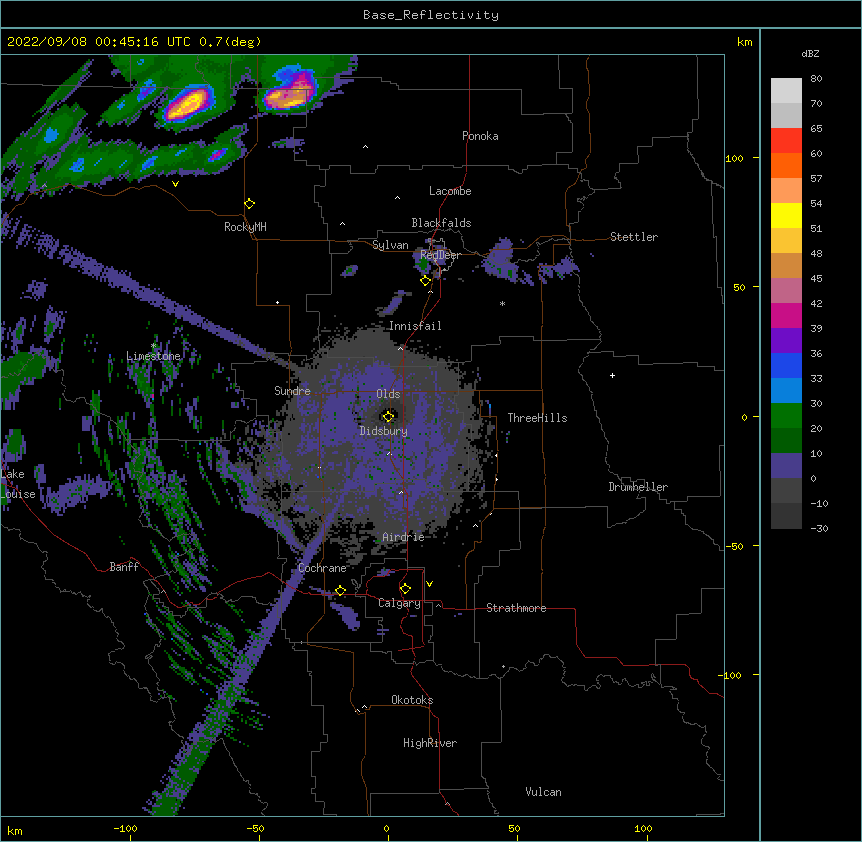Click the HighRiver city label

(430, 743)
